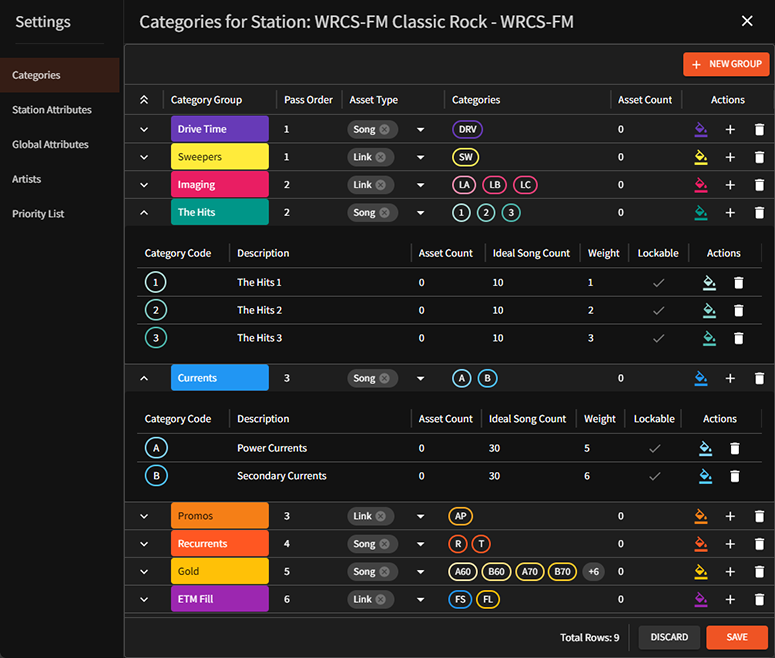Delete The Hits 1 category row
The width and height of the screenshot is (775, 658).
[x=738, y=283]
